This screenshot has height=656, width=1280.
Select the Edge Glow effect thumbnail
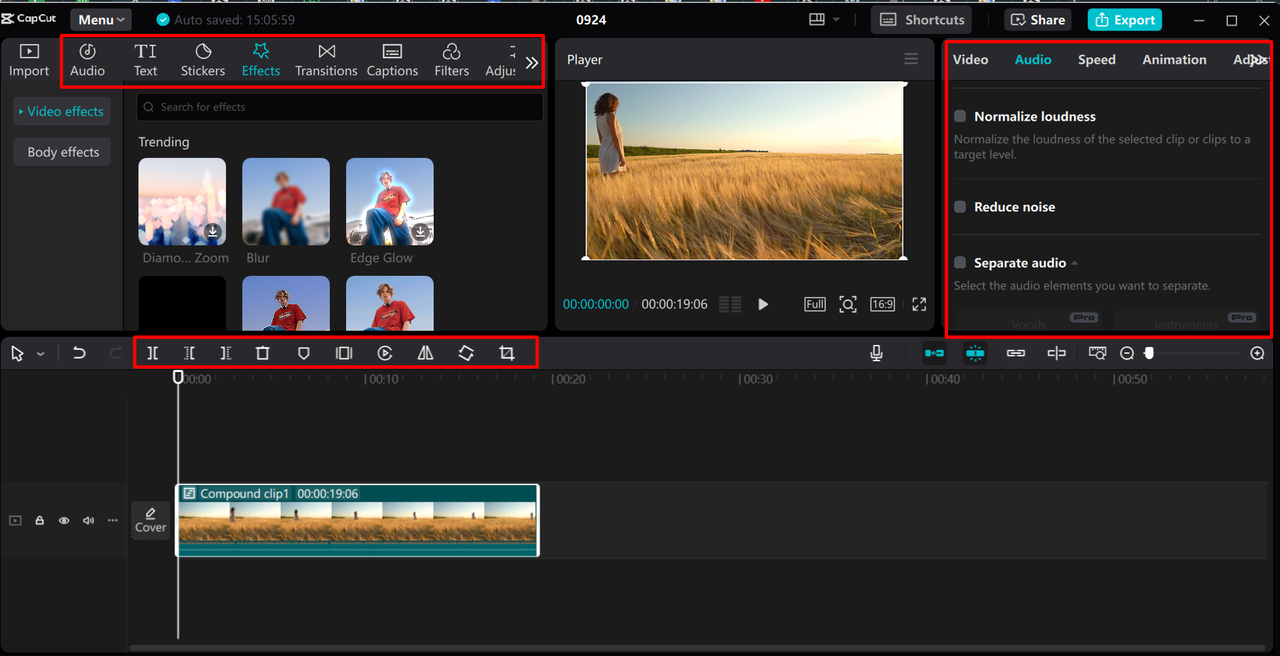click(x=390, y=202)
